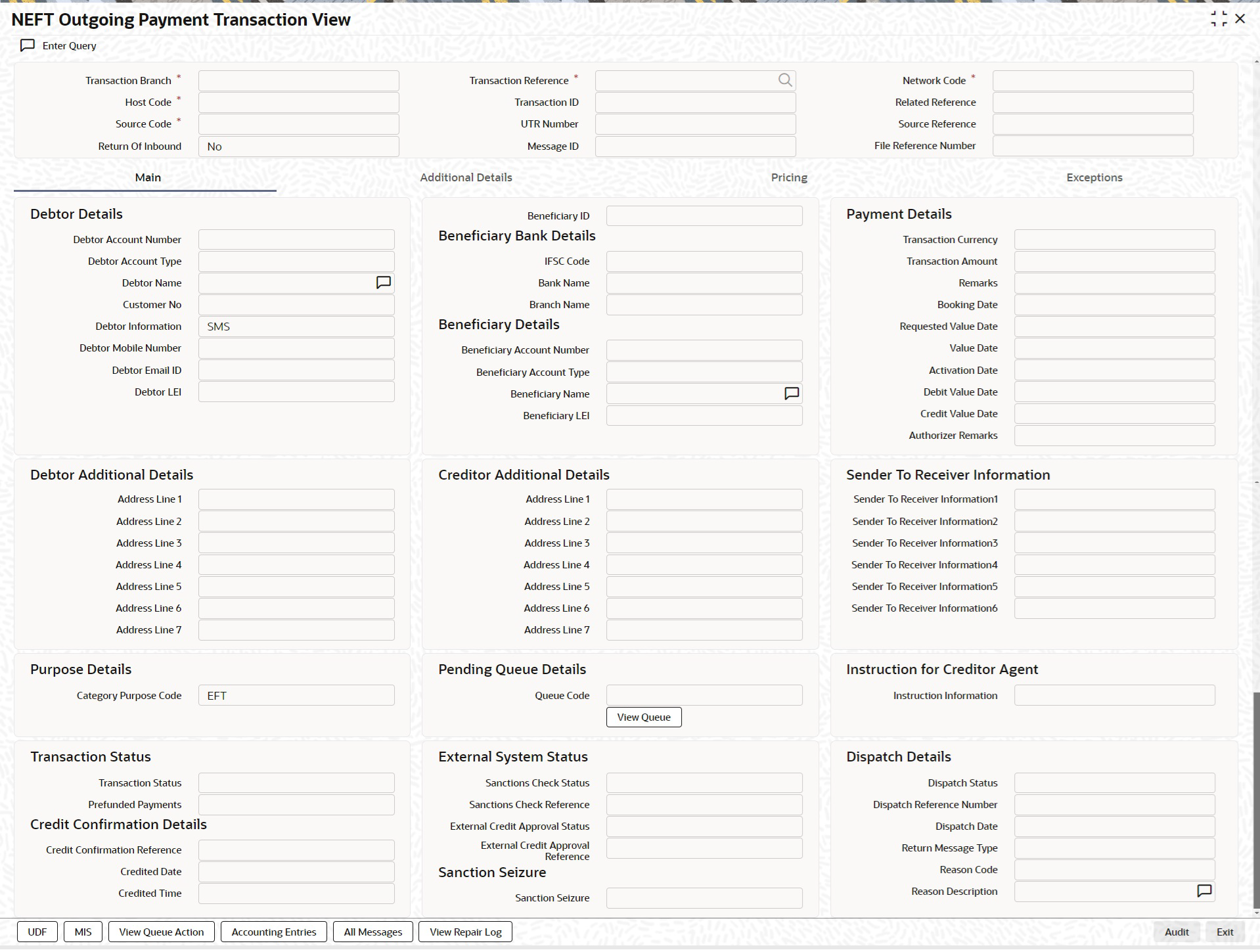1260x952 pixels.
Task: Click the Exit button
Action: pos(1225,932)
